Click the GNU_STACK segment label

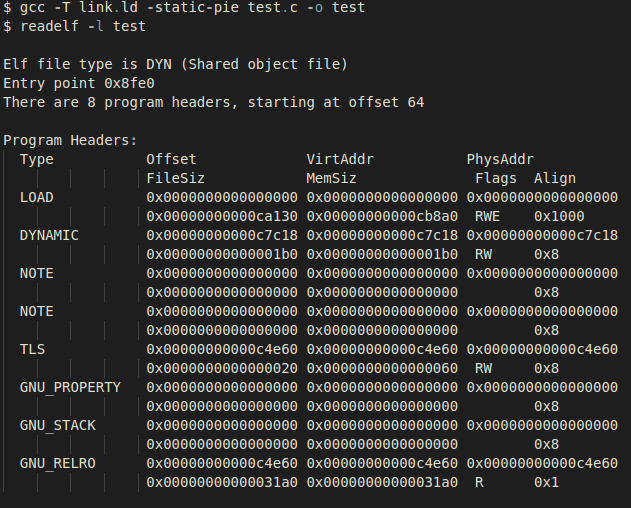click(58, 425)
